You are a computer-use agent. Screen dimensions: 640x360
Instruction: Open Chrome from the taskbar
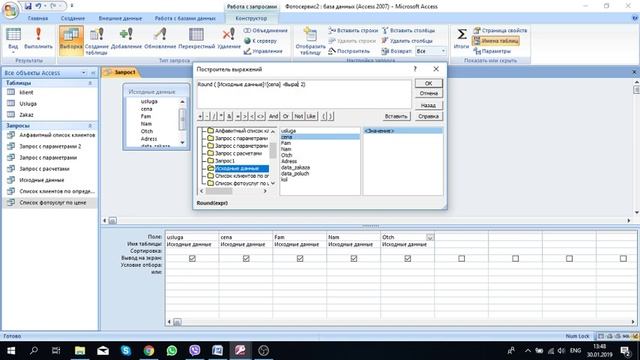[149, 350]
